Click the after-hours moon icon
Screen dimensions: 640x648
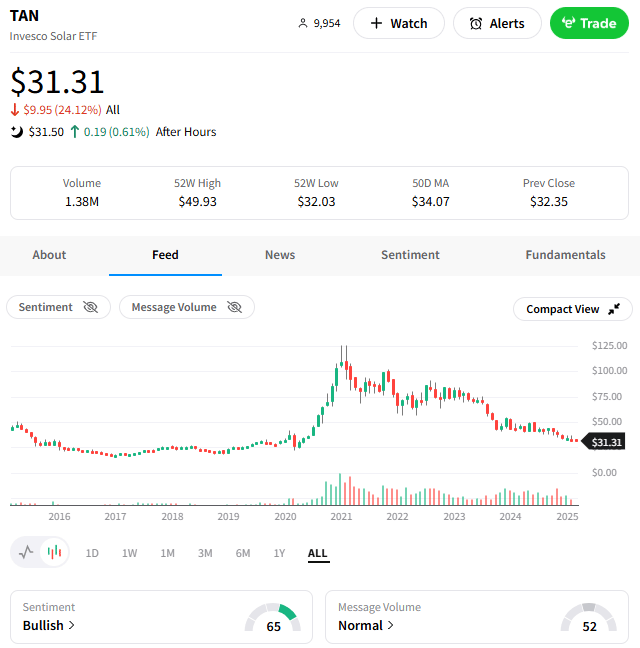tap(17, 132)
